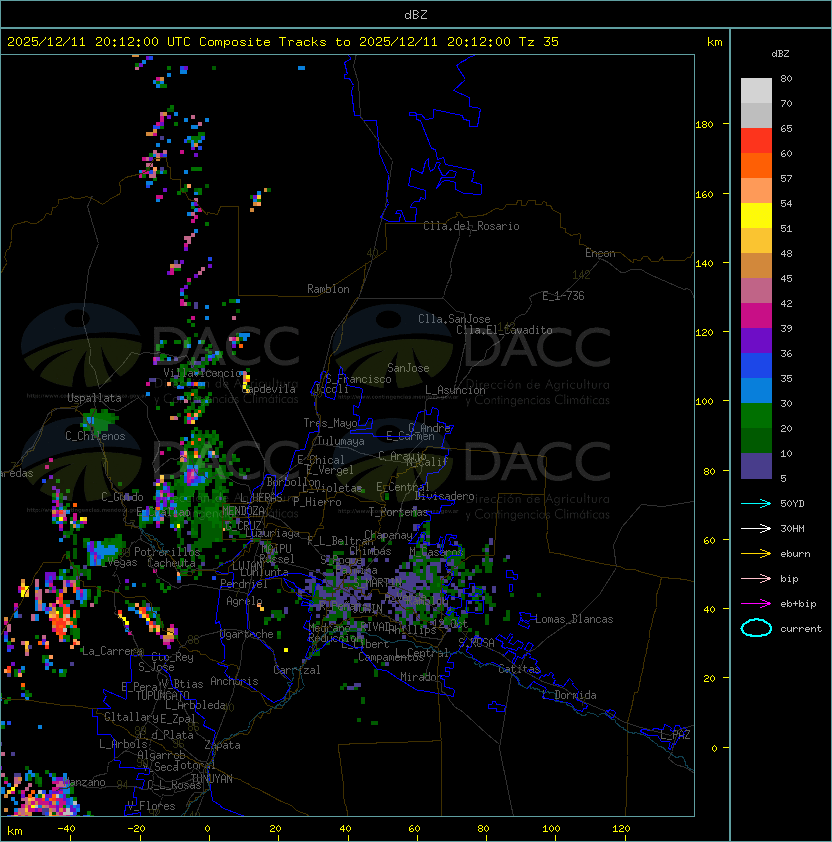Click the 'Catitas' place label
Screen dimensions: 832x842
pos(519,669)
